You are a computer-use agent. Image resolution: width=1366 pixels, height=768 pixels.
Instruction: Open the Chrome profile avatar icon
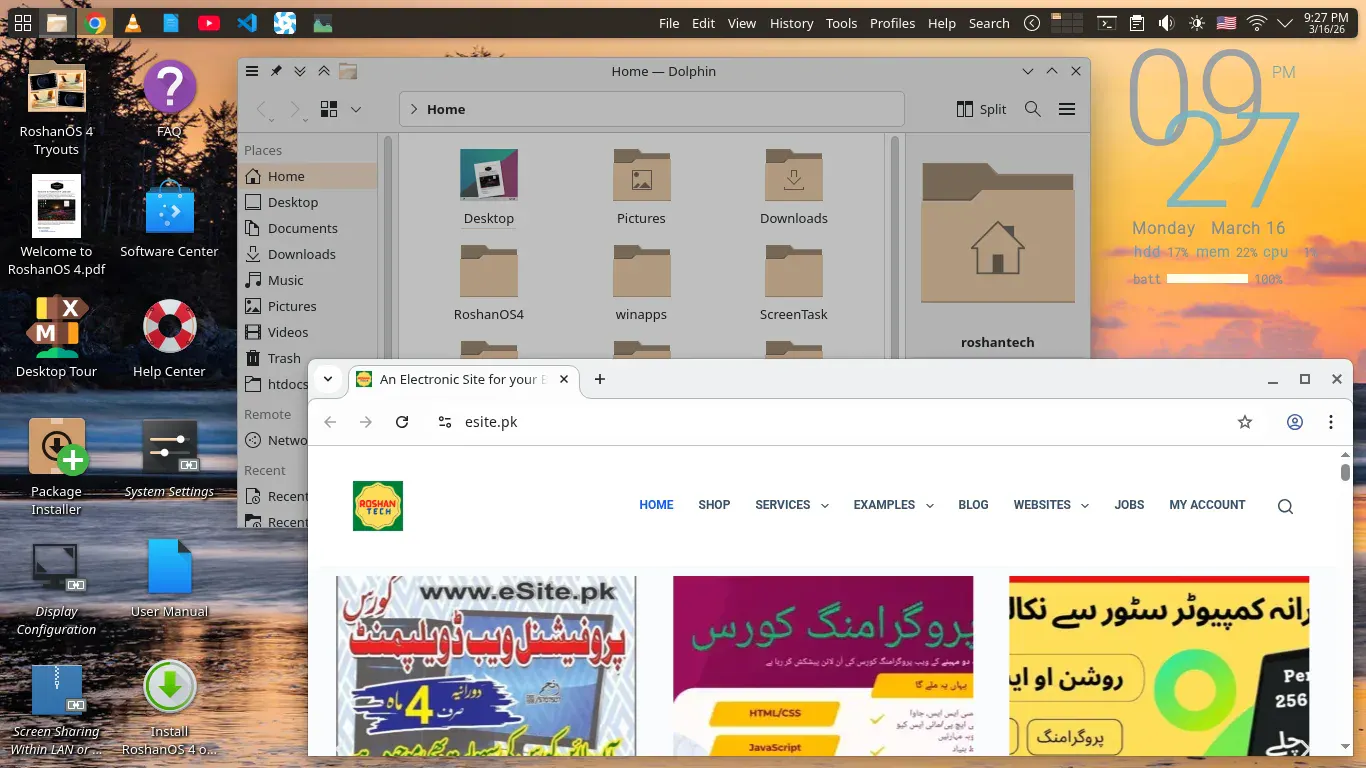1295,422
